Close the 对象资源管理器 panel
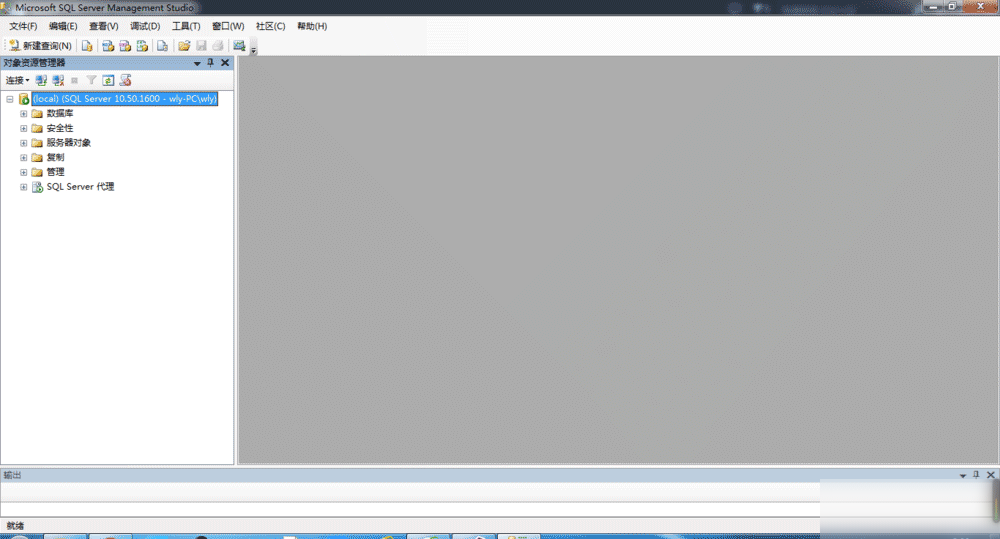 225,63
